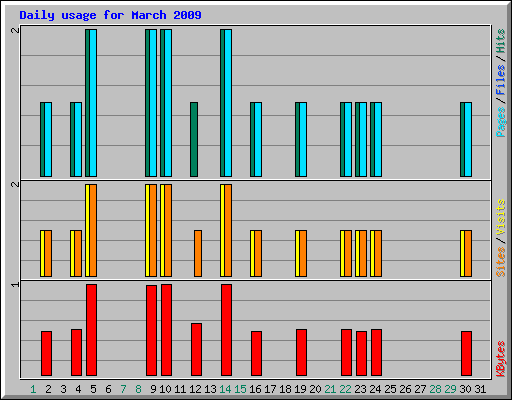Click the cyan "Pages" legend label
Screen dimensions: 512x400
(x=500, y=122)
